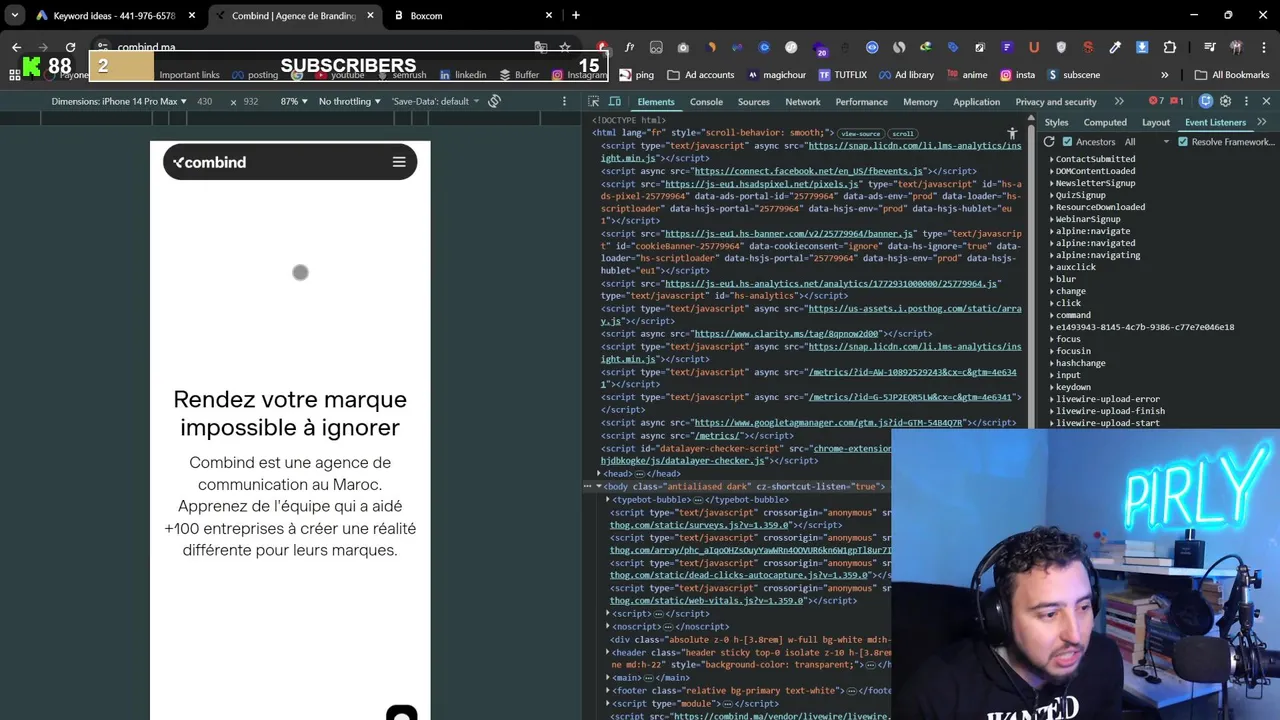Open the Chrome extensions puzzle icon
1280x720 pixels.
[1169, 47]
